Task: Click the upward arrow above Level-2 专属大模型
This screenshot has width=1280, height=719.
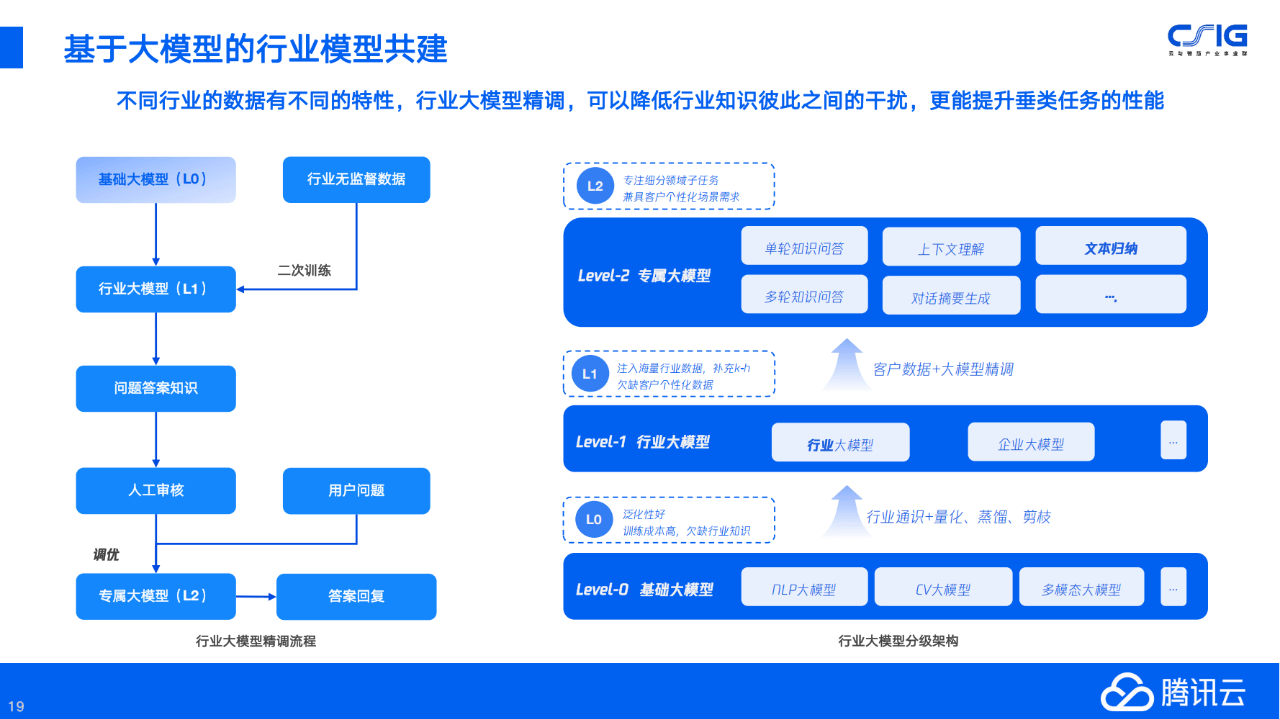Action: [x=846, y=358]
